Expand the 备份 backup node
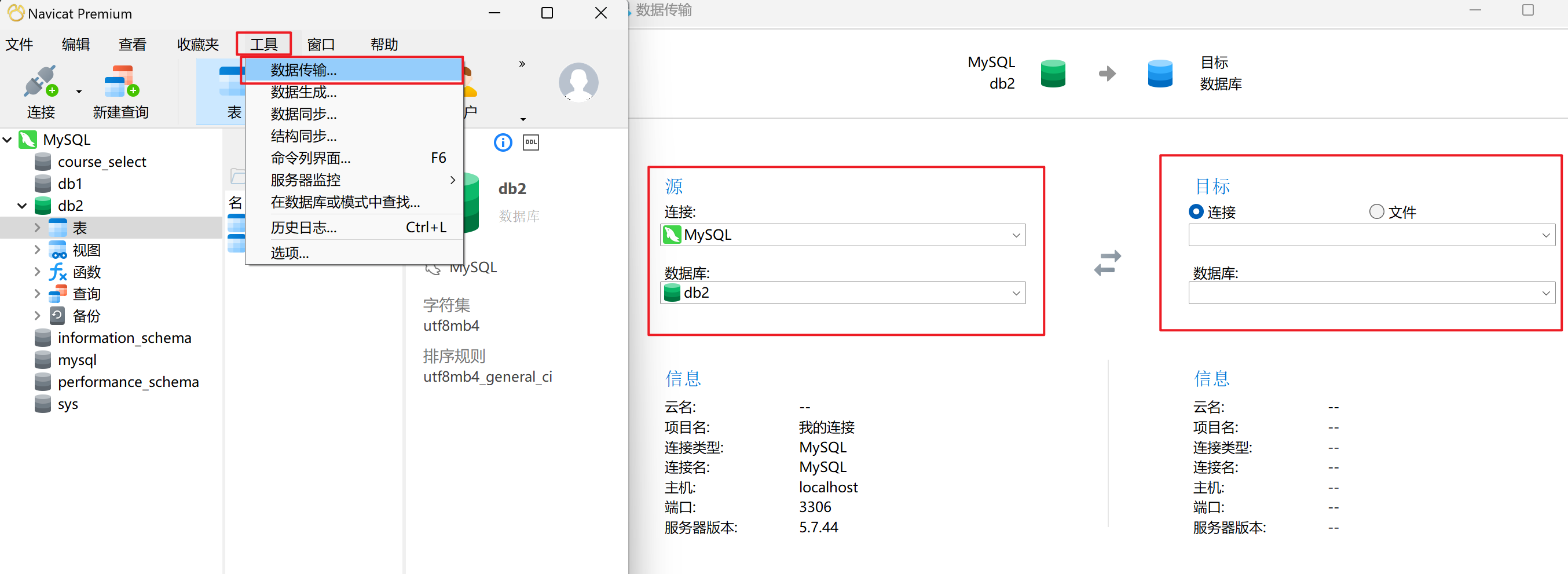The height and width of the screenshot is (574, 1568). click(x=37, y=315)
